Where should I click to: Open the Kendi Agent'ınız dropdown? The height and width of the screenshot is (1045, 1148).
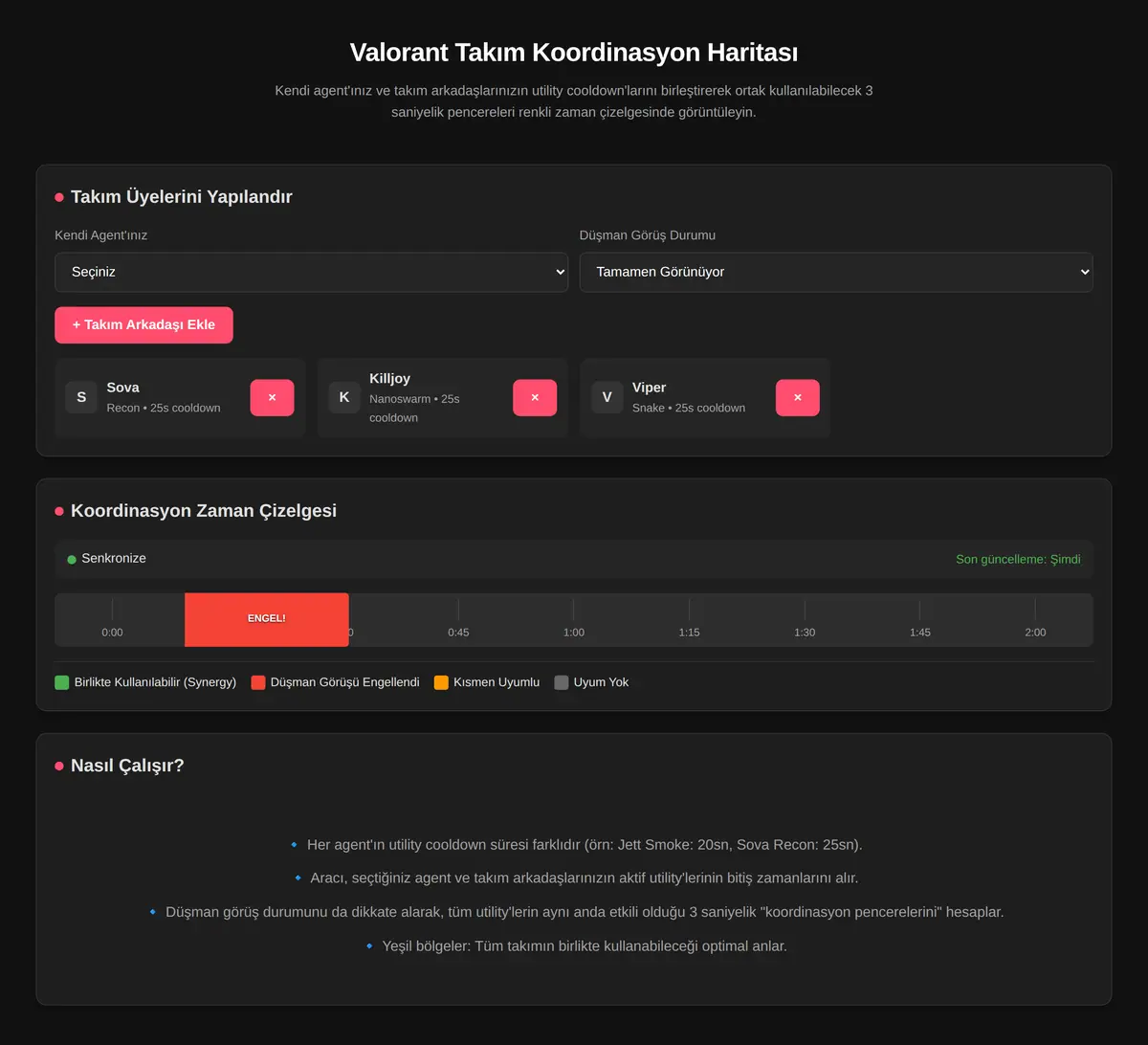pos(311,272)
